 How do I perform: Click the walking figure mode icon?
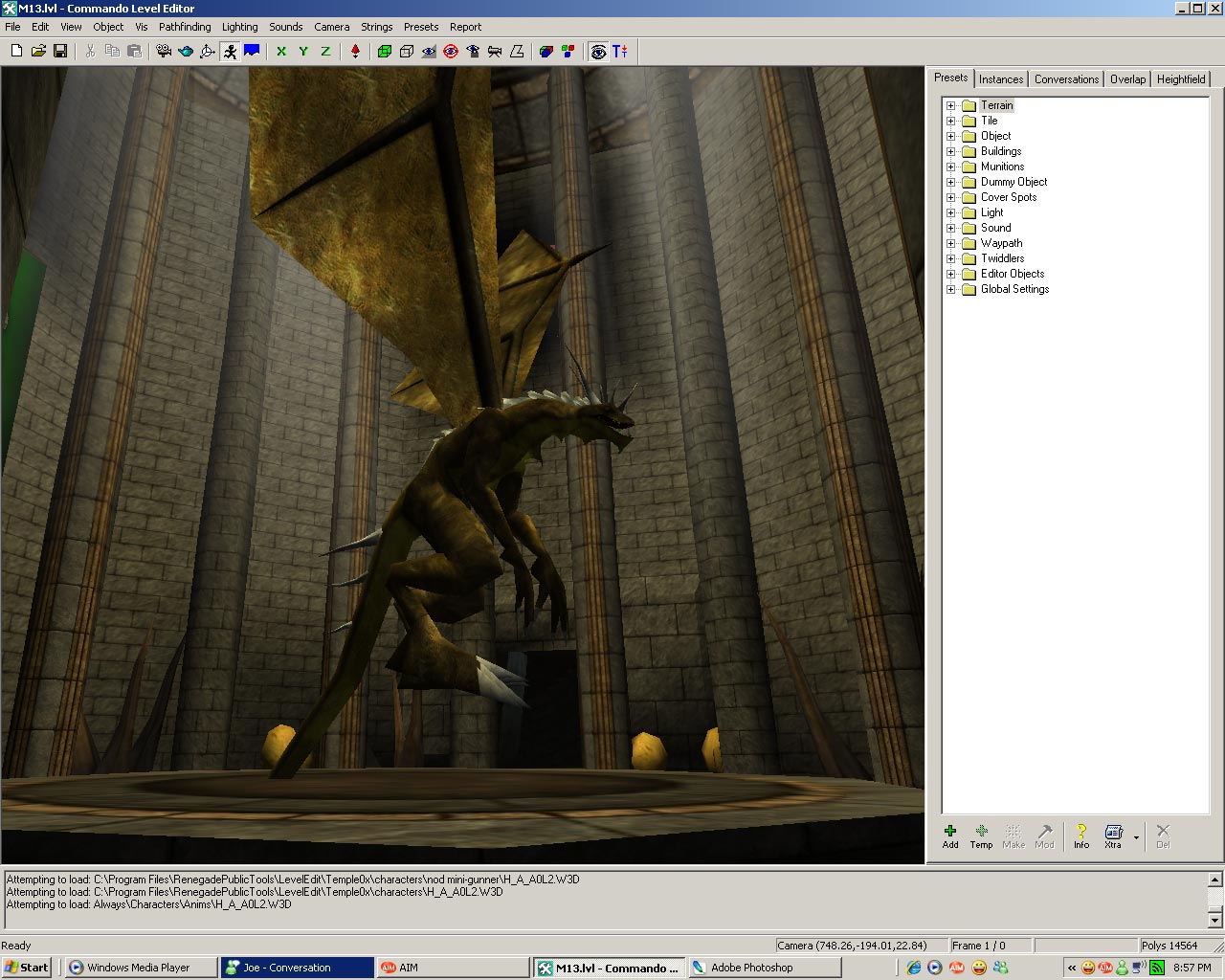tap(230, 52)
